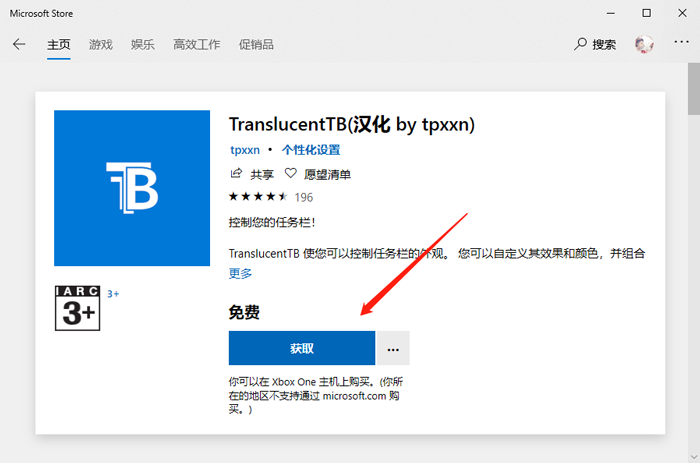Viewport: 700px width, 463px height.
Task: Click the 免费 price label
Action: point(244,312)
